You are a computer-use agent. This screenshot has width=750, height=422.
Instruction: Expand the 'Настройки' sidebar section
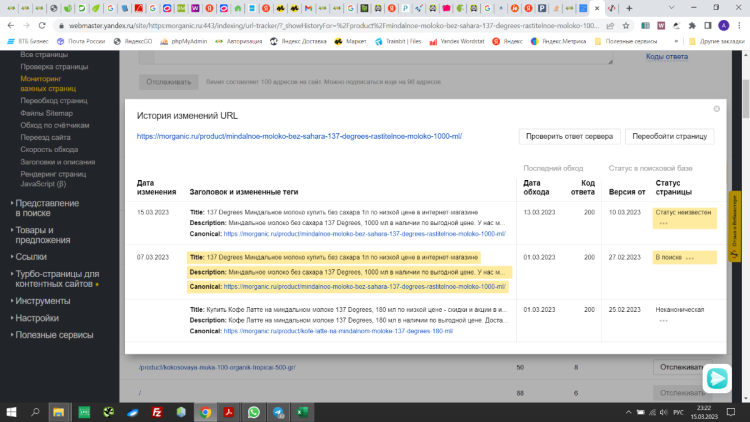[x=36, y=318]
